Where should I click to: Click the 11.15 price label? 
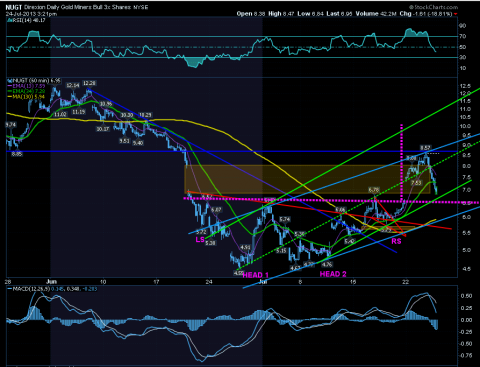coord(79,112)
